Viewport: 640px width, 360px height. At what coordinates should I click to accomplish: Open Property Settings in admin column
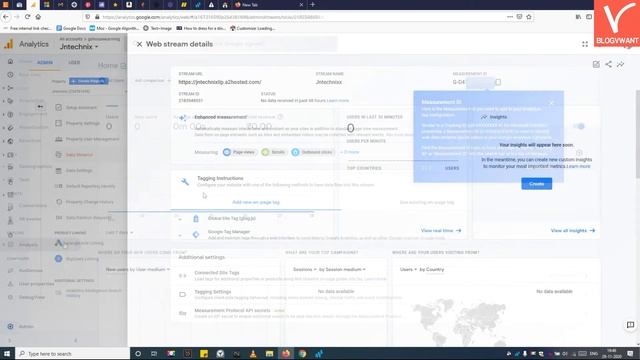click(x=82, y=123)
